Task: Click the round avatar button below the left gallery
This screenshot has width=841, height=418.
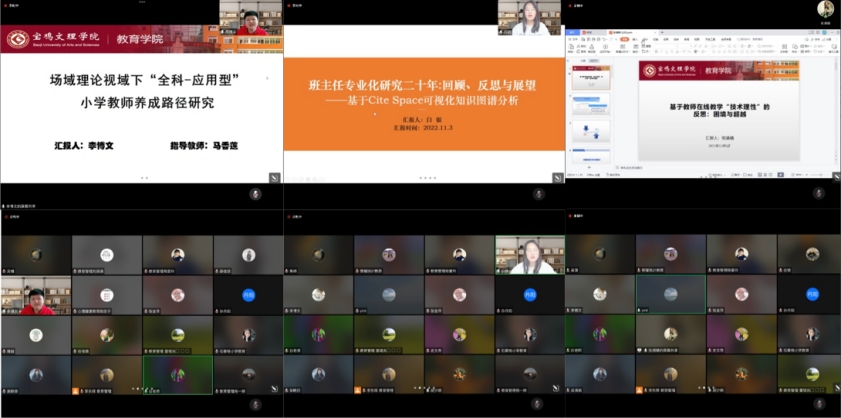Action: click(254, 406)
